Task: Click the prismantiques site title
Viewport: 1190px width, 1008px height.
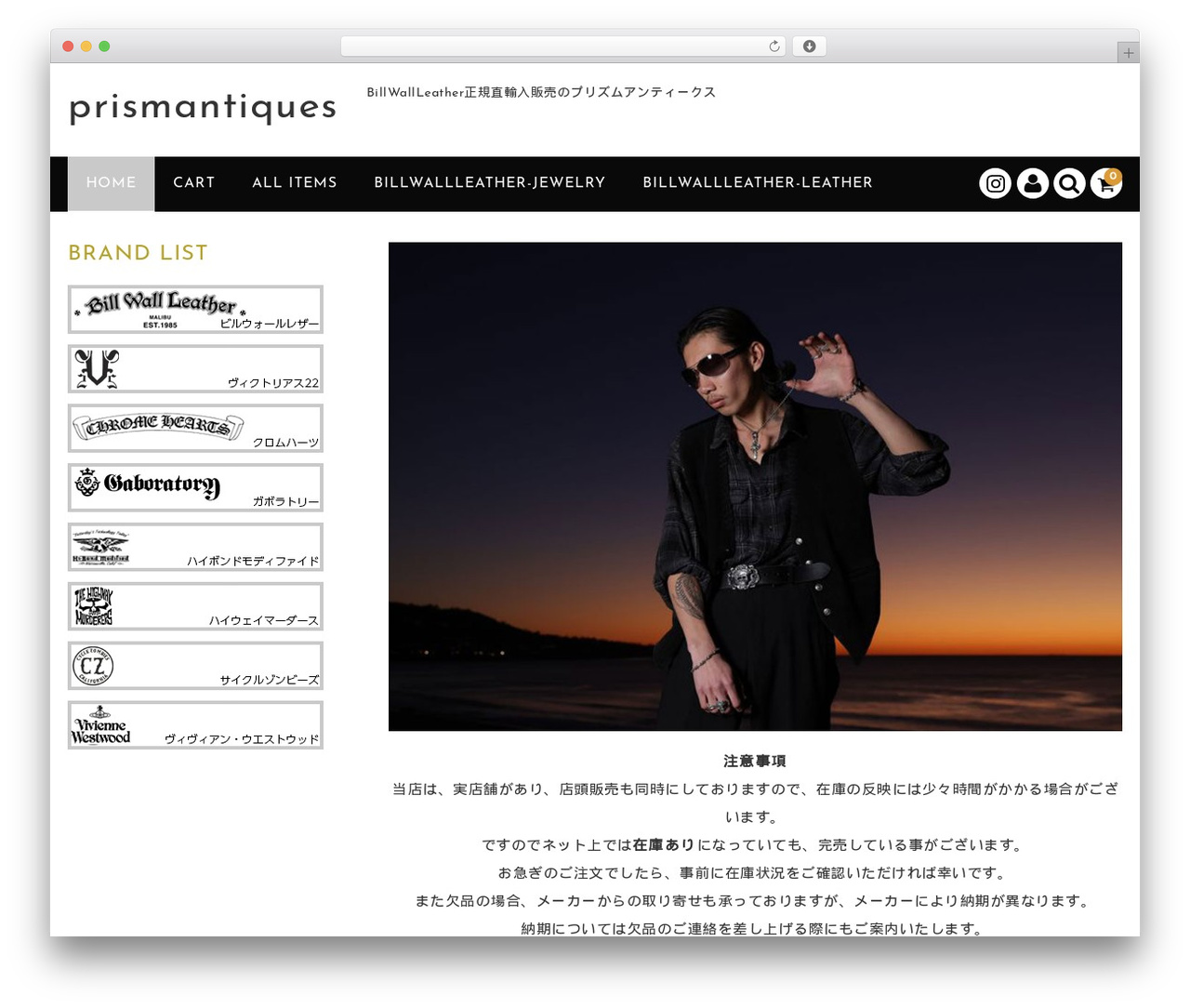Action: point(203,108)
